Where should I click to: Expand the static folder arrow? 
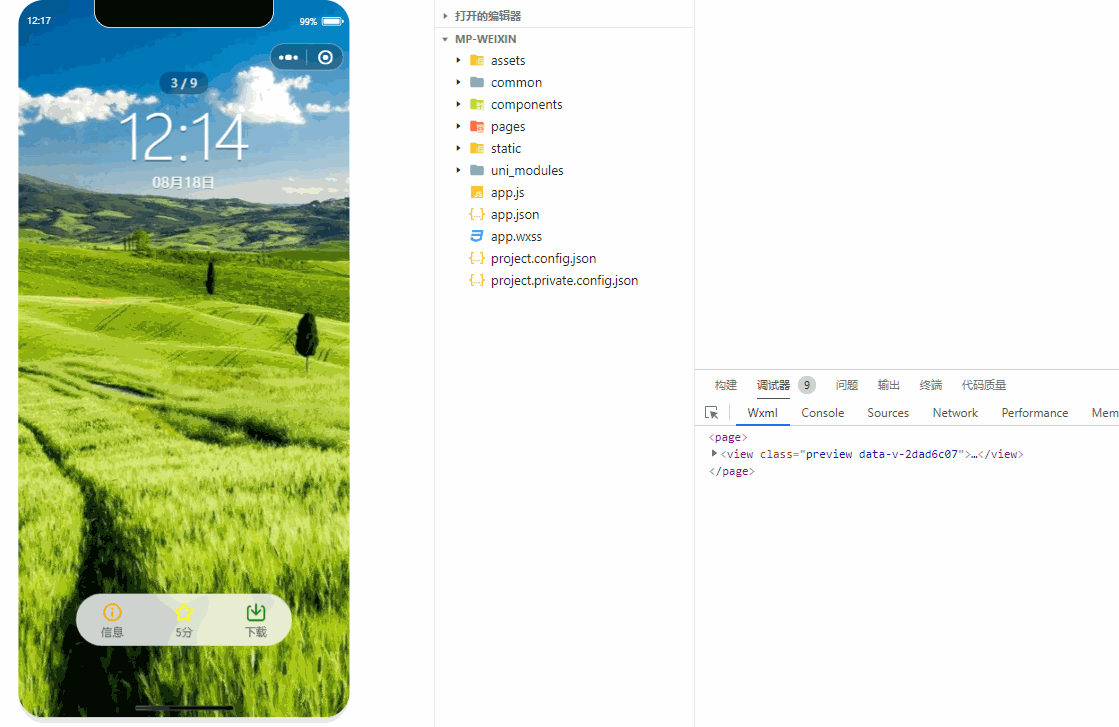[458, 148]
